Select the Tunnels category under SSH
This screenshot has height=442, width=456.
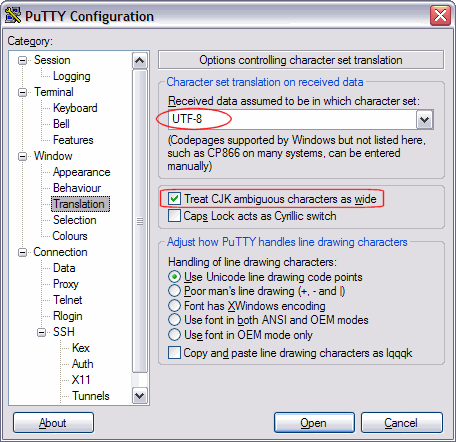91,396
